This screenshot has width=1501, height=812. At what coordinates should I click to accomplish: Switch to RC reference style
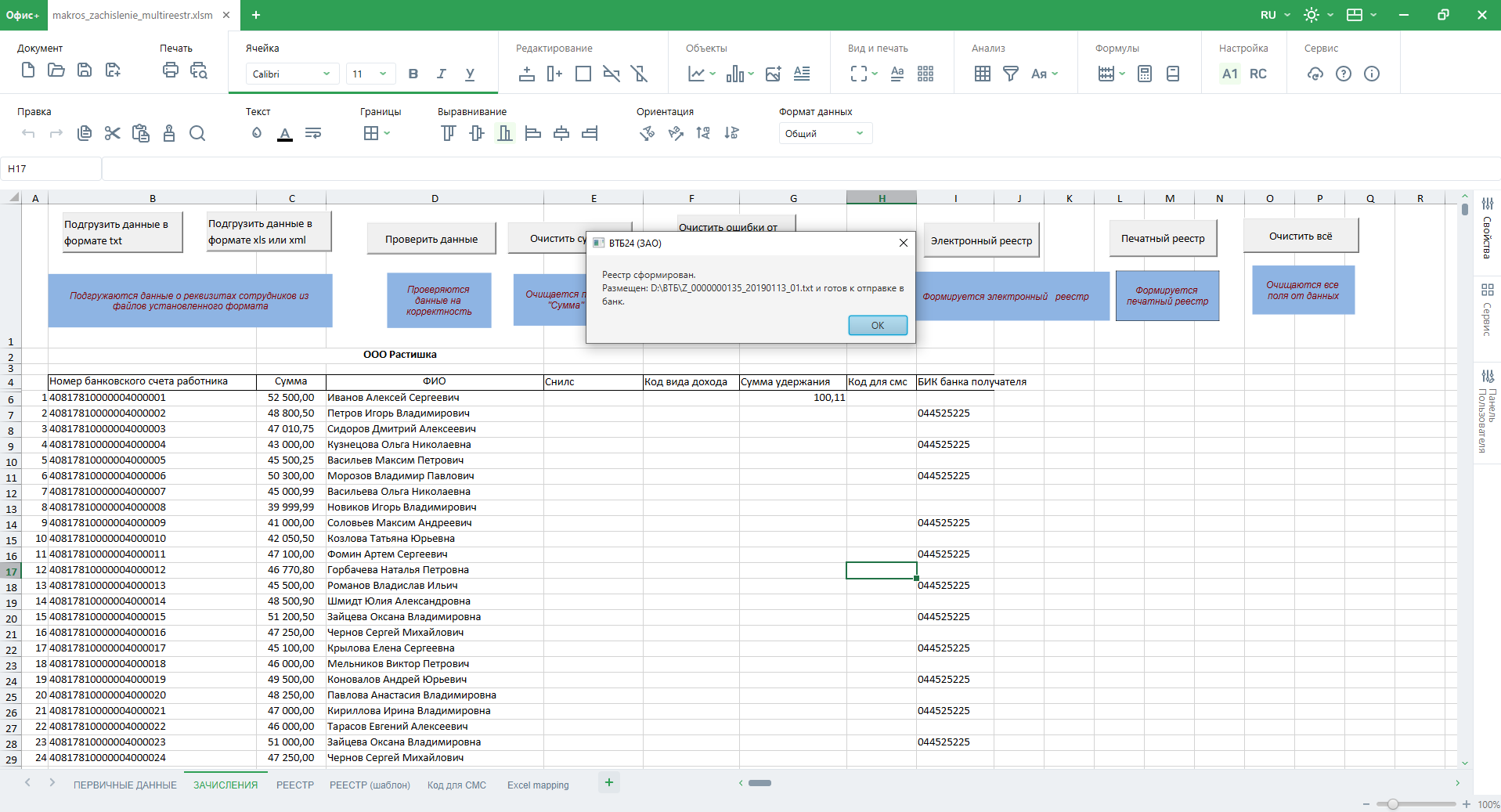(x=1258, y=74)
